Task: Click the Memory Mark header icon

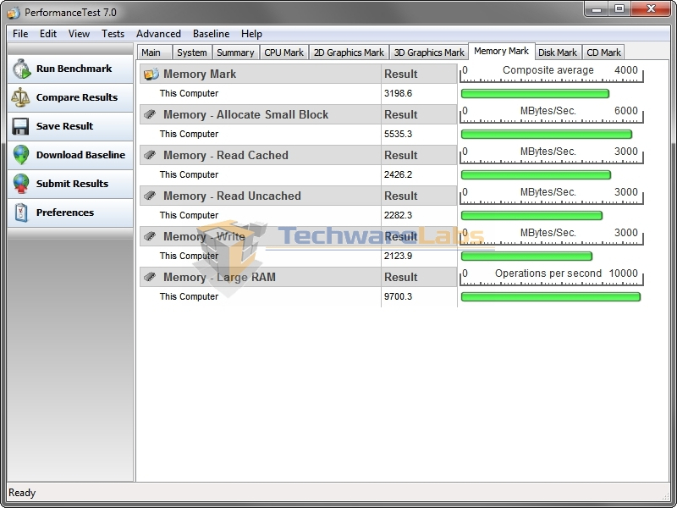Action: coord(151,74)
